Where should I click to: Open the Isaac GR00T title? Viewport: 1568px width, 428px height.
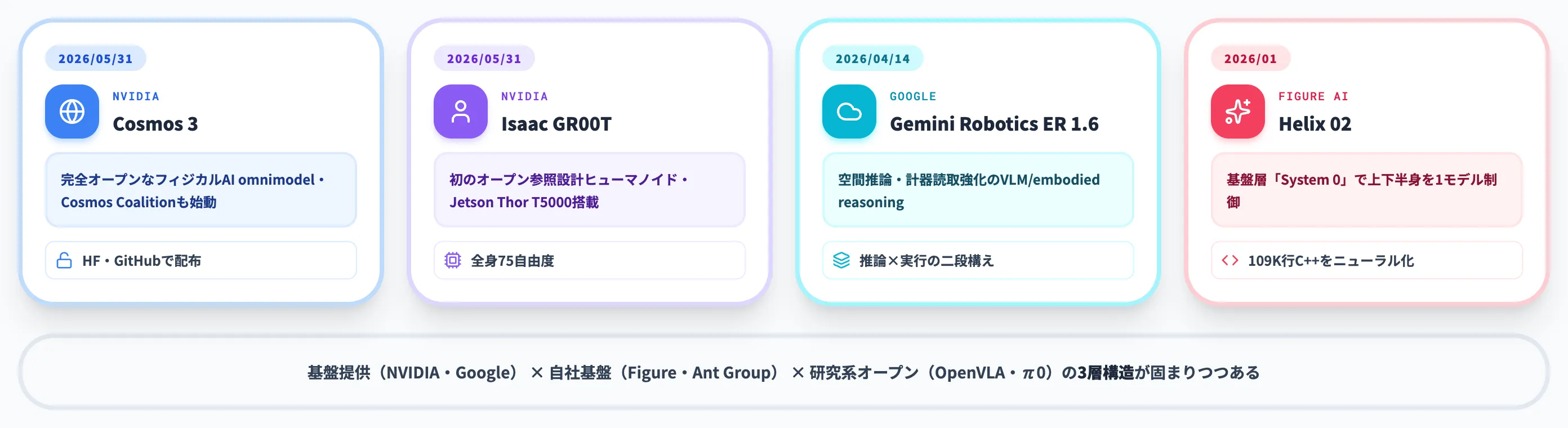tap(556, 124)
